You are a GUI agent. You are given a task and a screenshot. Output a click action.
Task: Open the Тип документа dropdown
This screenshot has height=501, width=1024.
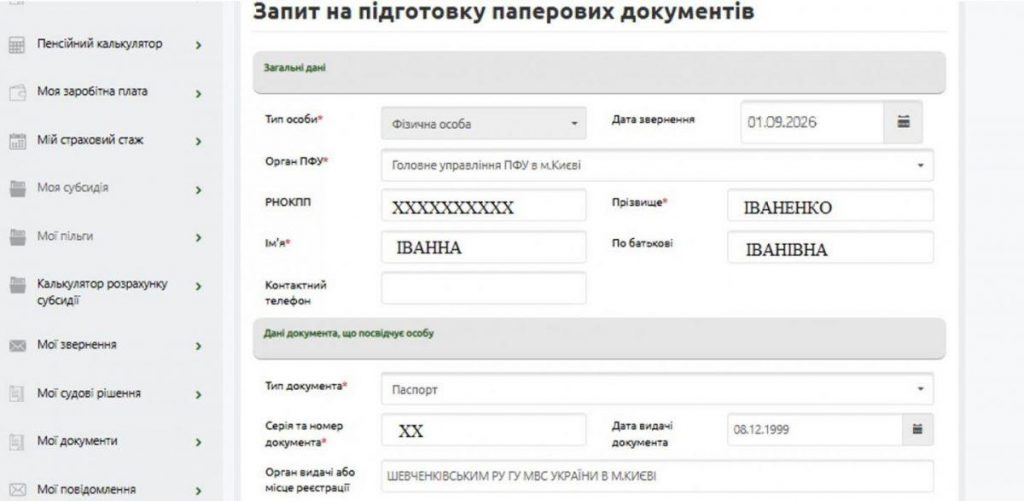coord(657,389)
